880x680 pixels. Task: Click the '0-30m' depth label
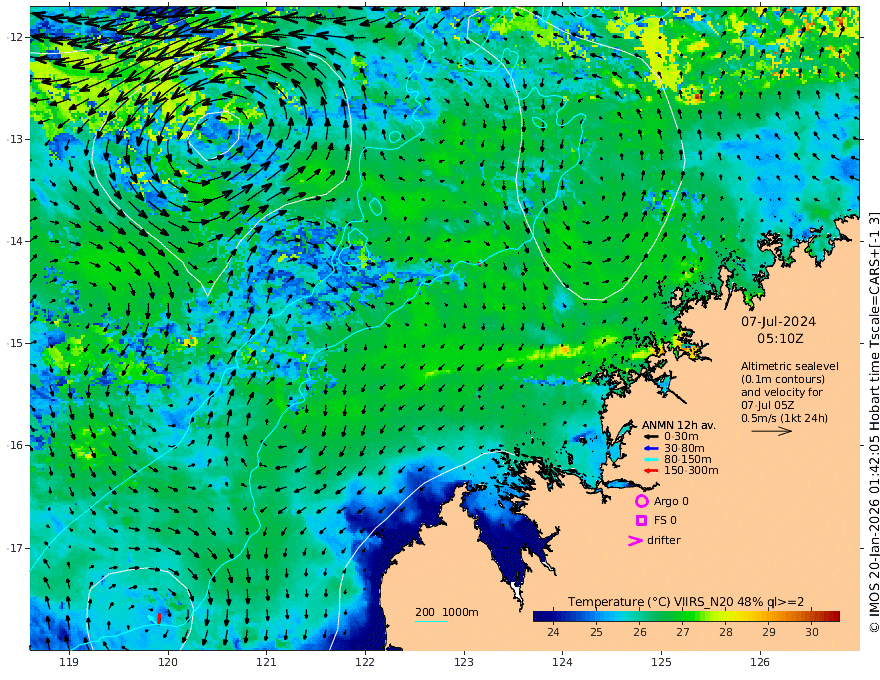pos(681,437)
